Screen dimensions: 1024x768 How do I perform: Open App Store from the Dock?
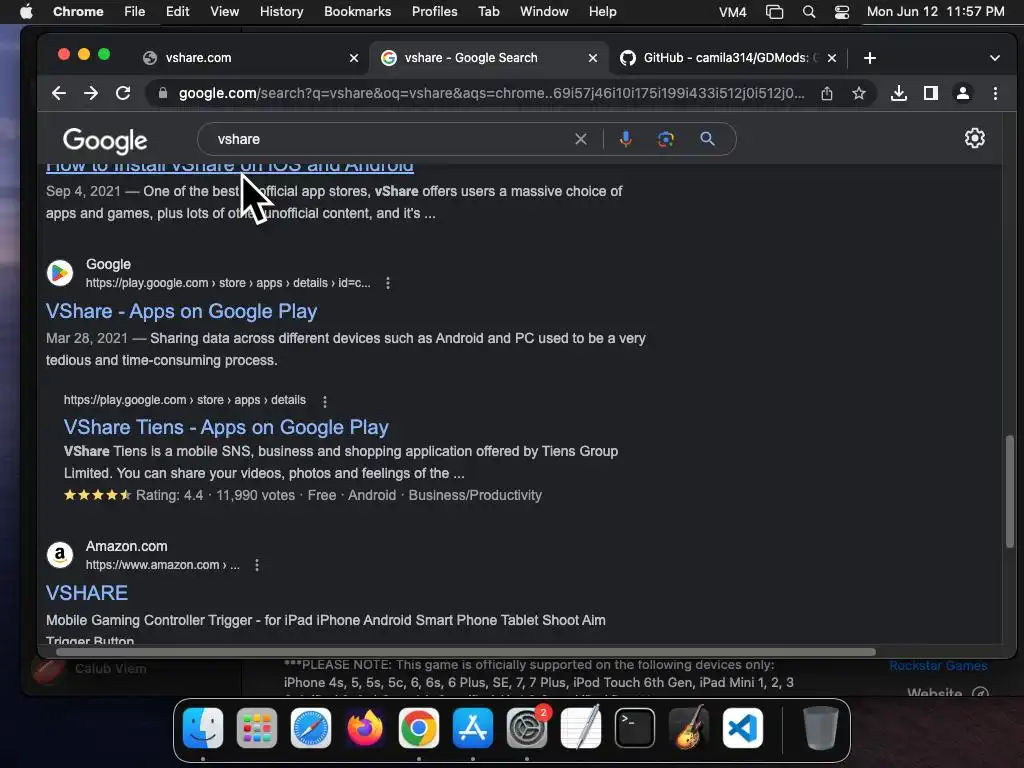(x=473, y=728)
